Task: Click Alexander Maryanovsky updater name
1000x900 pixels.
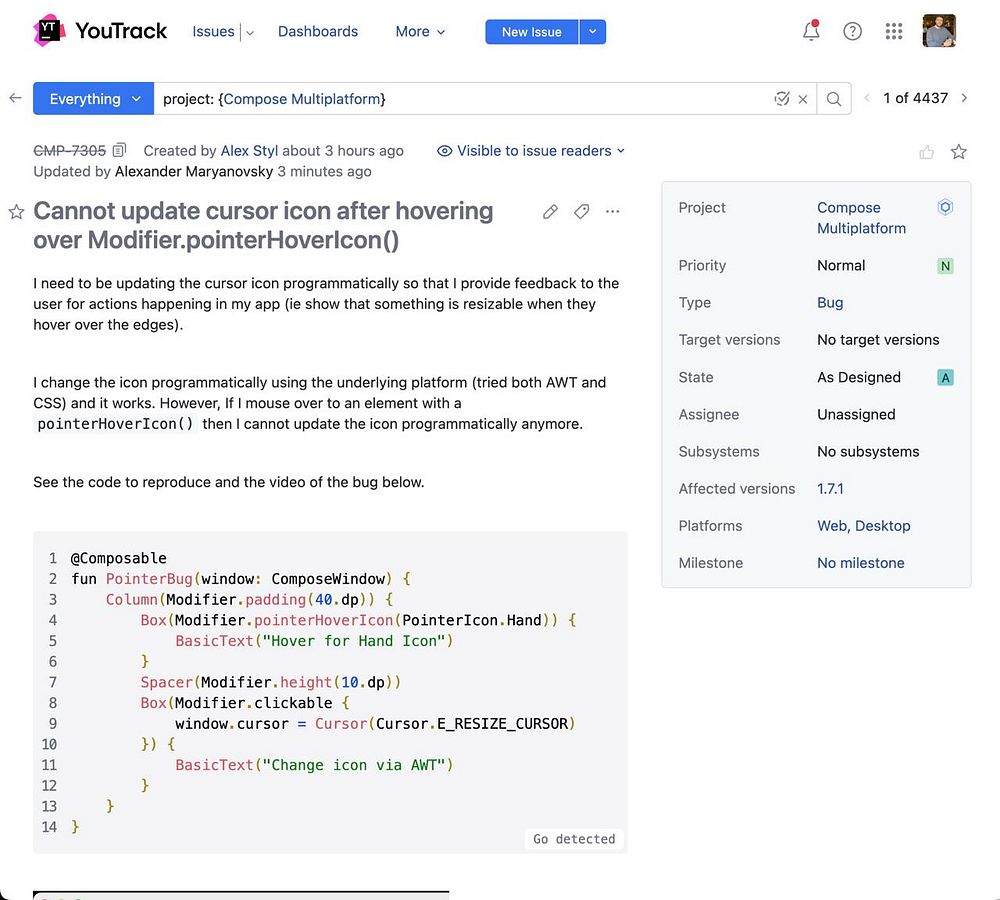Action: pyautogui.click(x=194, y=172)
